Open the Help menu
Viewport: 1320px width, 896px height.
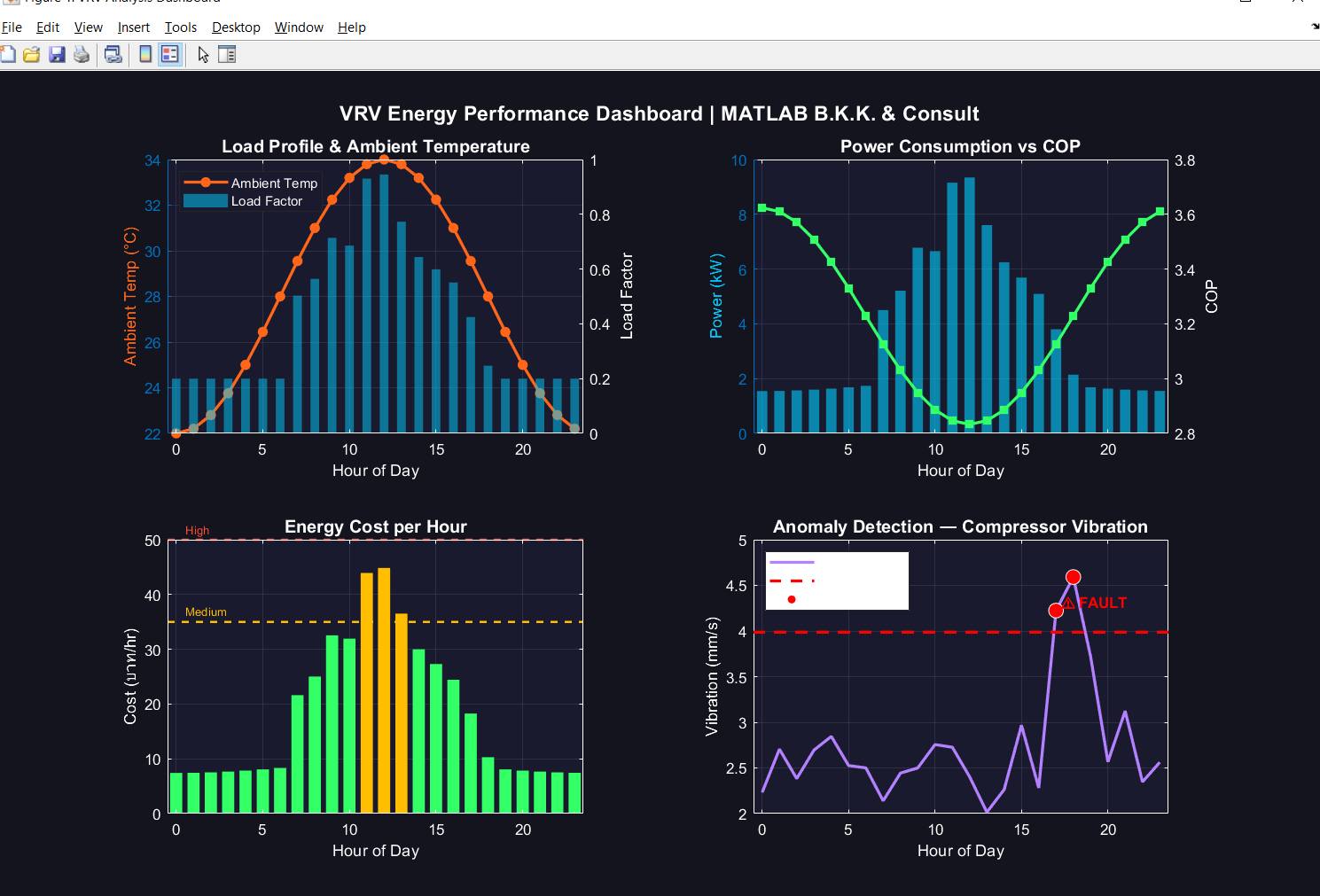tap(352, 27)
